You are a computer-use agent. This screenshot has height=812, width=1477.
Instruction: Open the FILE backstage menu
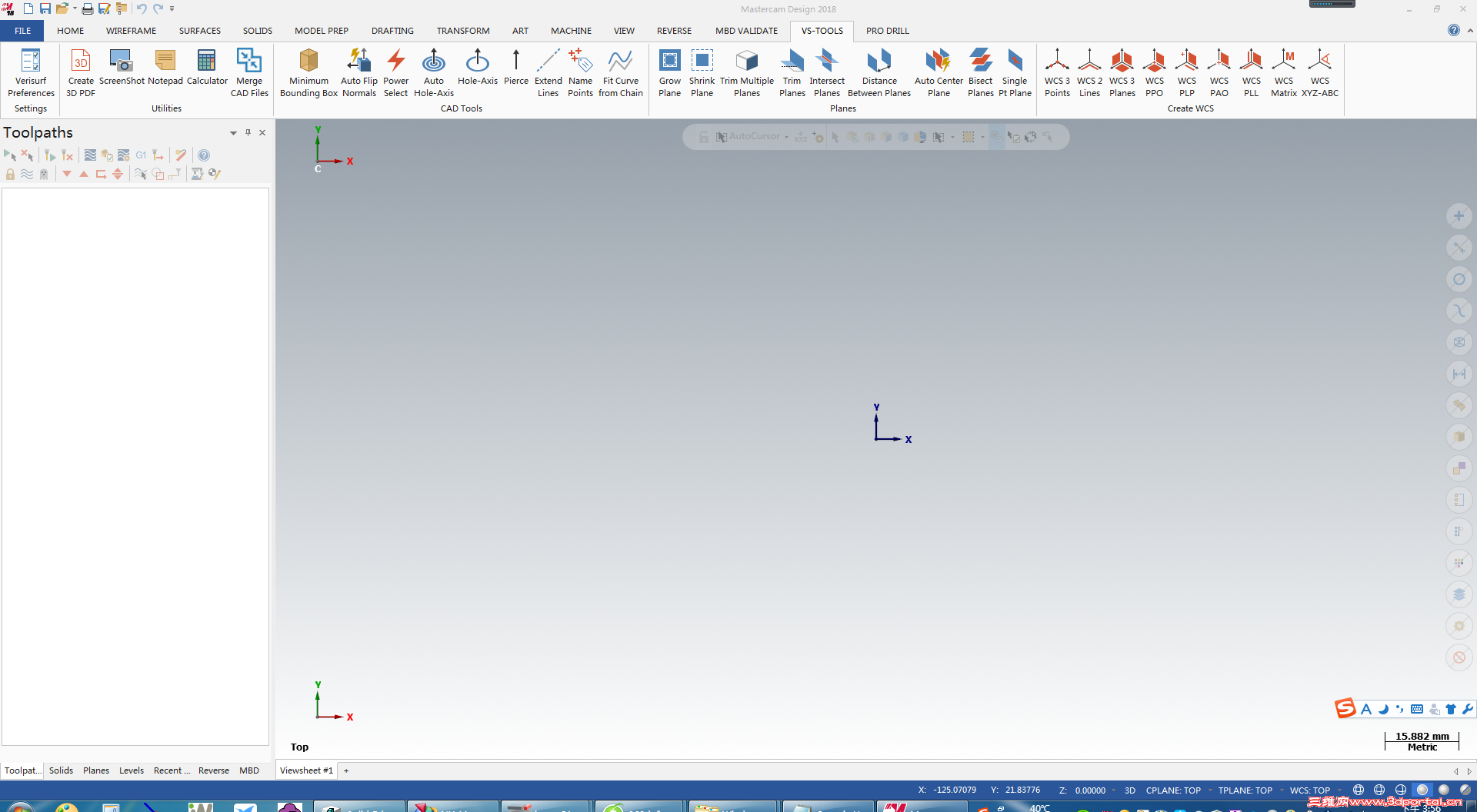tap(22, 31)
